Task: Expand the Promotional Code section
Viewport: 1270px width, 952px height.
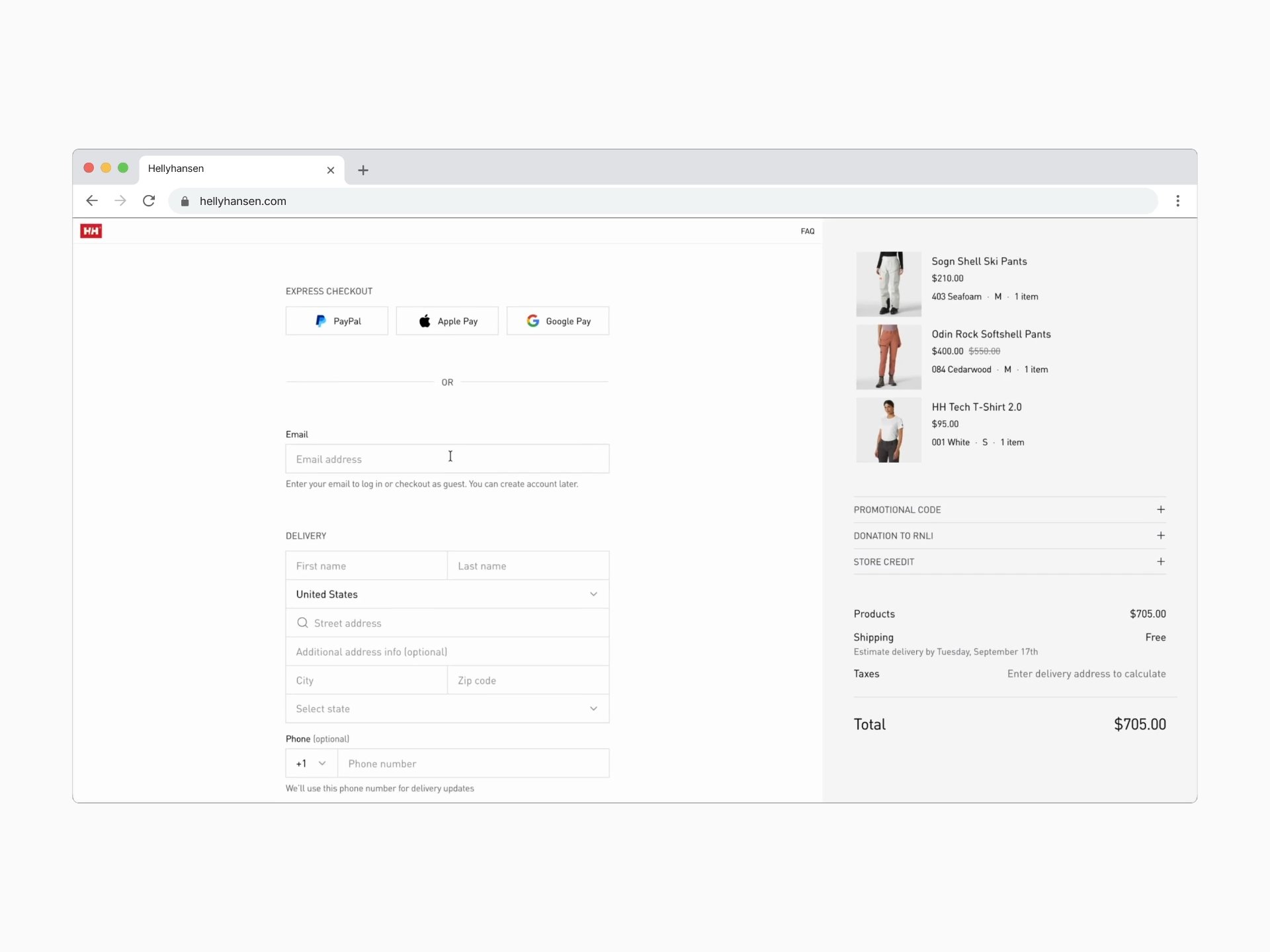Action: pos(1160,510)
